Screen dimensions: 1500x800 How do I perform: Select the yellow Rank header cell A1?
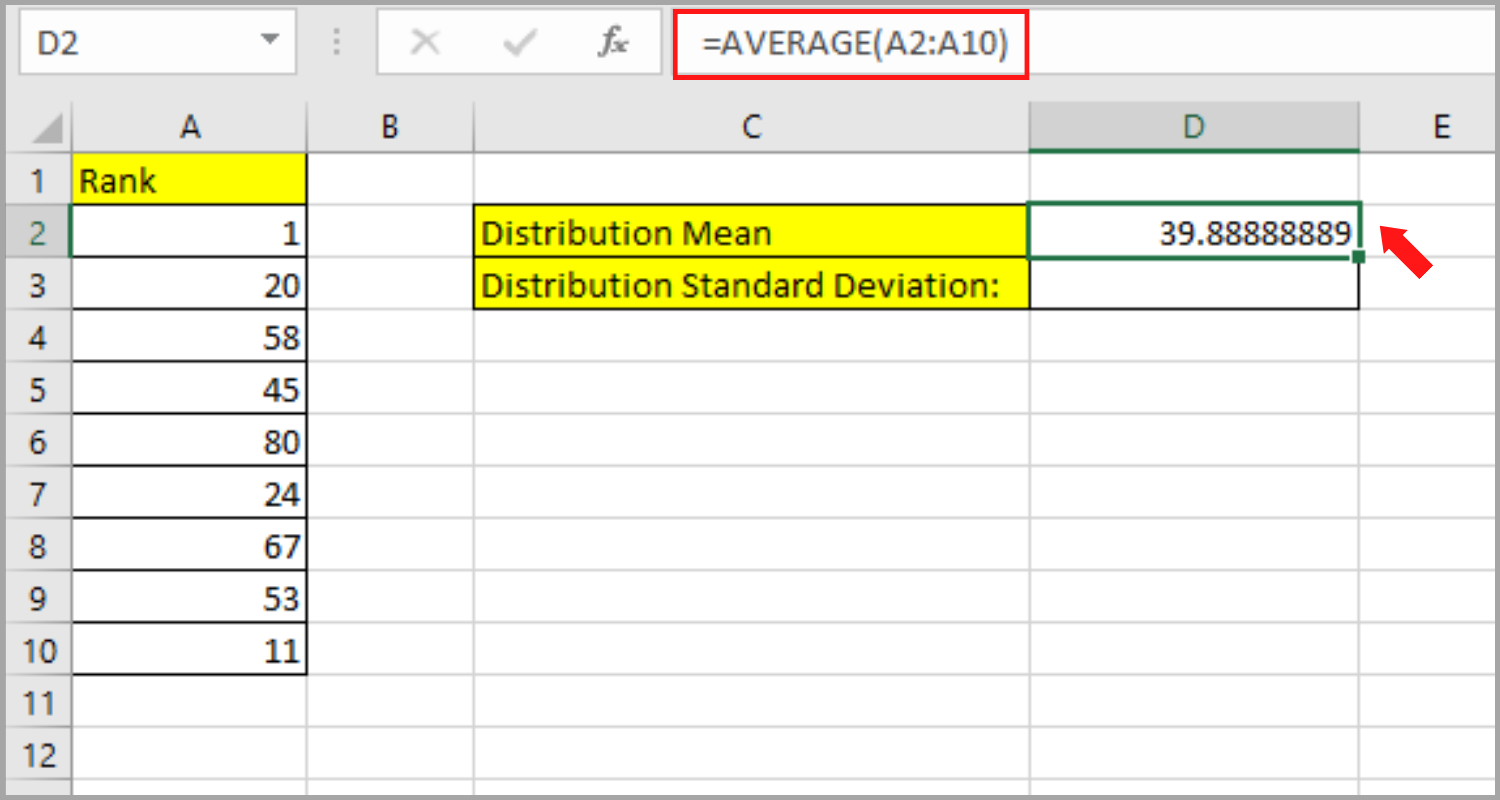point(188,180)
